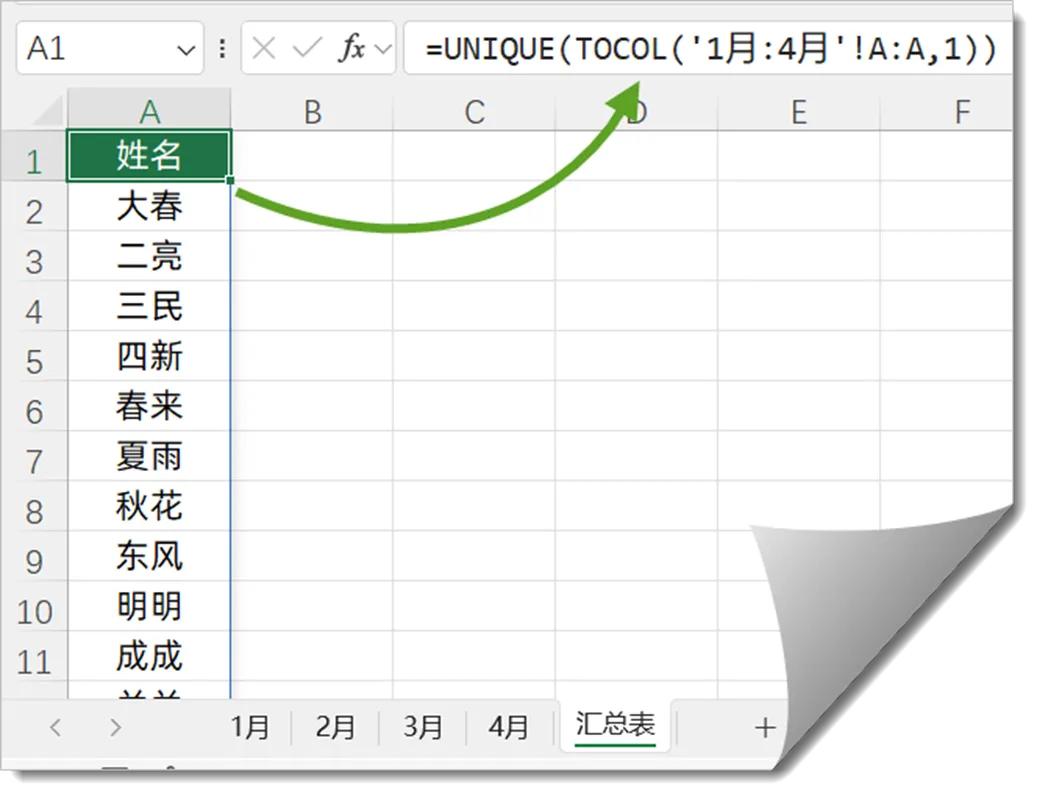Click the cell containing 大春
Viewport: 1037px width, 794px height.
149,206
